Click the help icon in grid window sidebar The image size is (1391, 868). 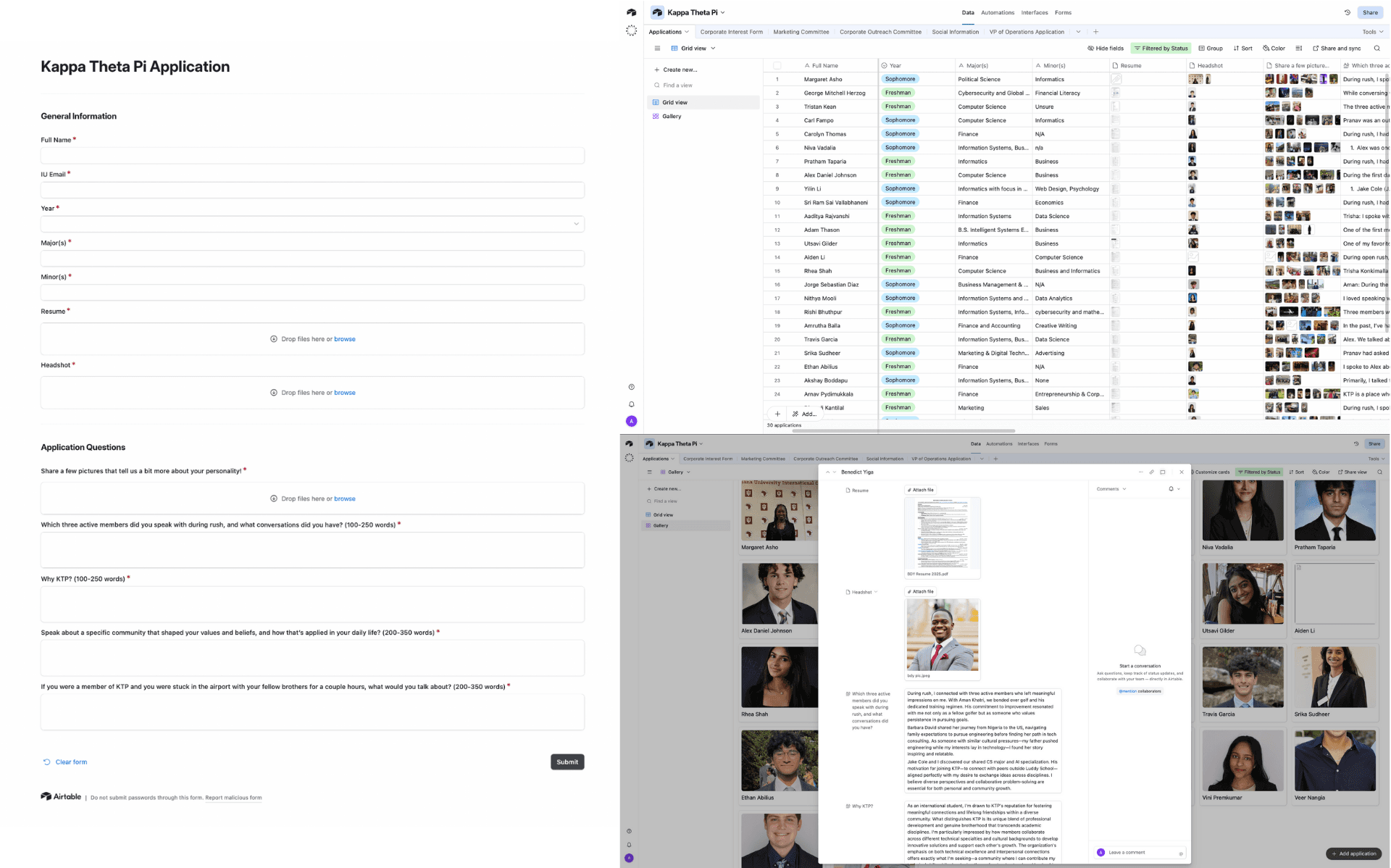[x=631, y=387]
